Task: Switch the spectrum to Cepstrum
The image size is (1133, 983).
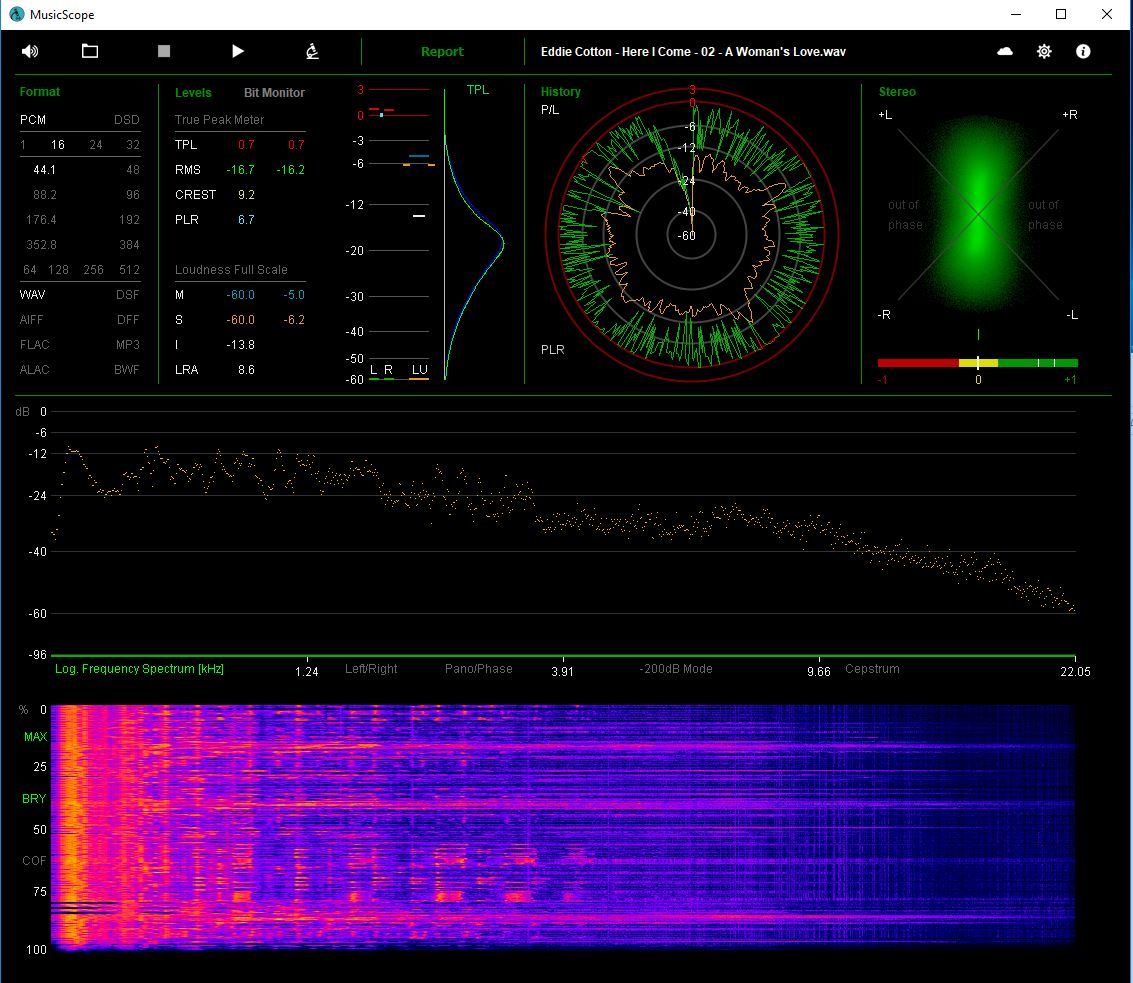Action: [872, 669]
